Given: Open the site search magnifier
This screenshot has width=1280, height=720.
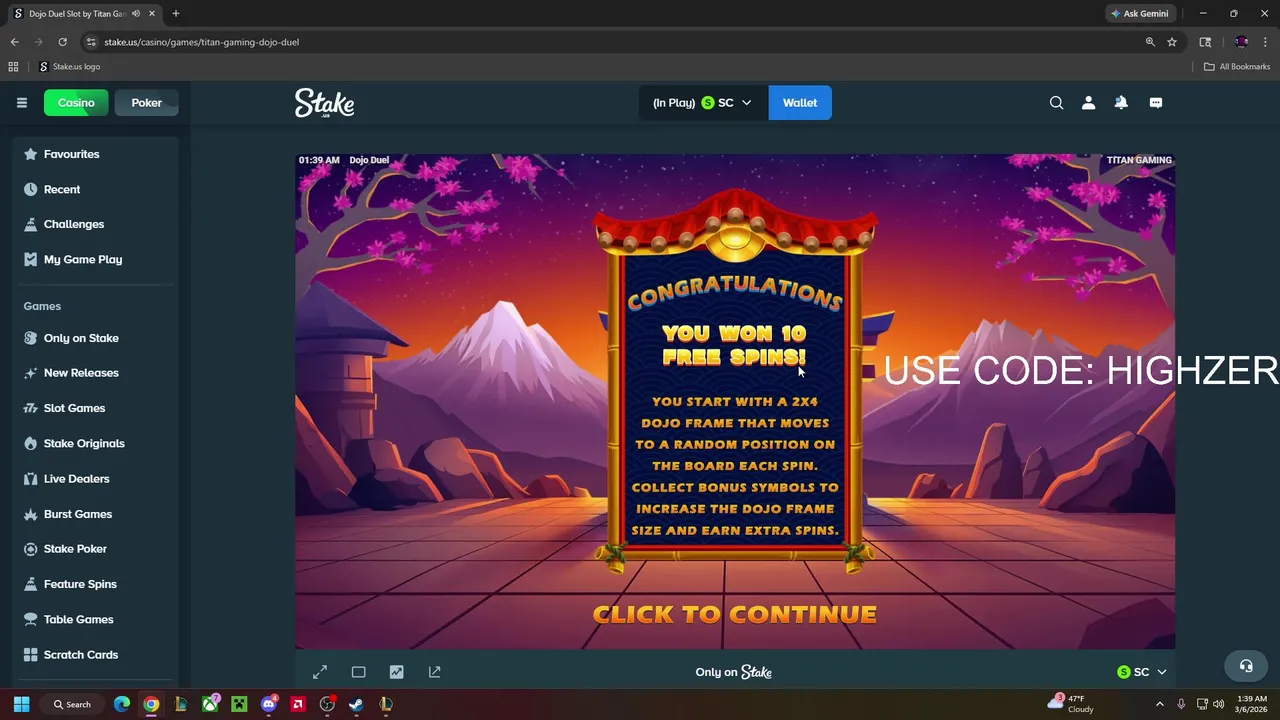Looking at the screenshot, I should pos(1056,103).
